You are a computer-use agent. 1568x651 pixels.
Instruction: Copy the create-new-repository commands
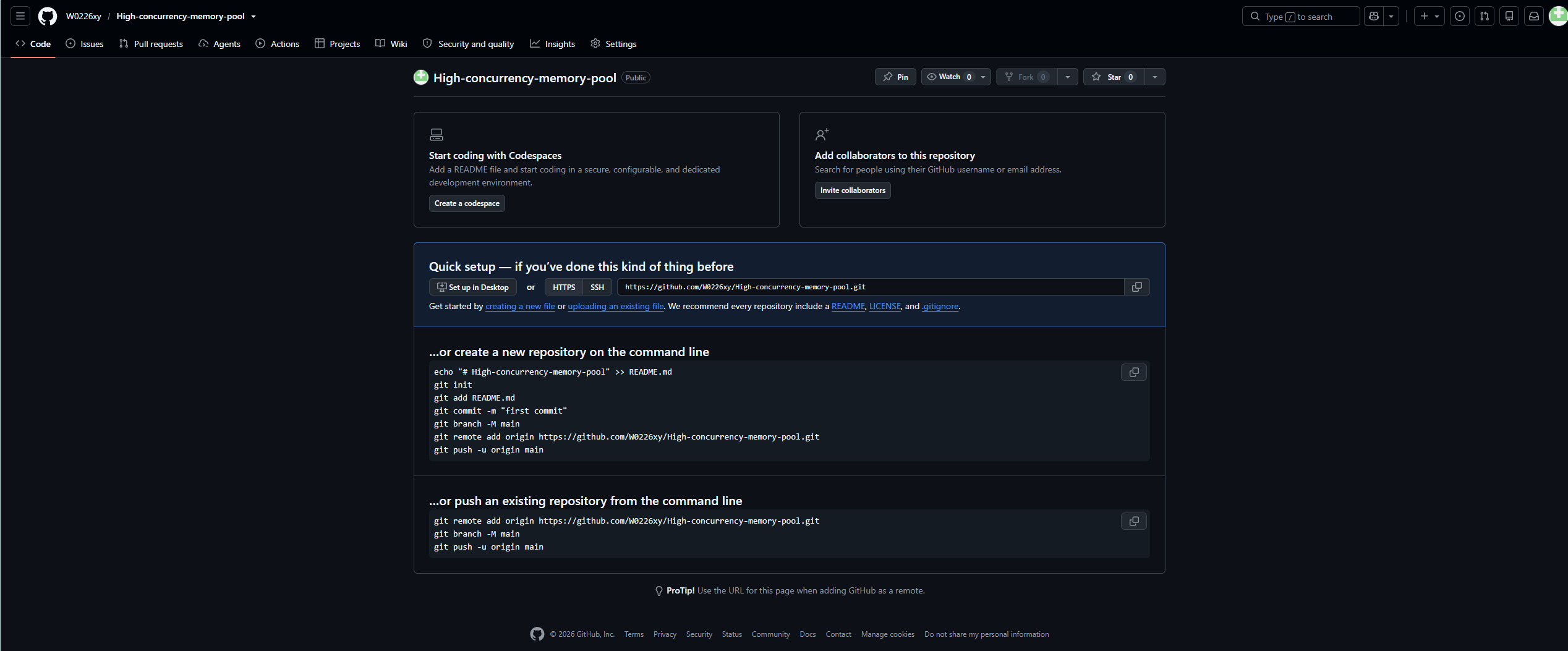pos(1134,372)
